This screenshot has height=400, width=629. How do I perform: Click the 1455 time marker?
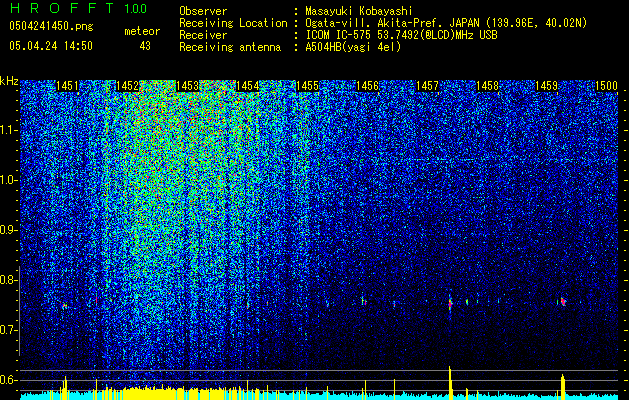coord(307,86)
